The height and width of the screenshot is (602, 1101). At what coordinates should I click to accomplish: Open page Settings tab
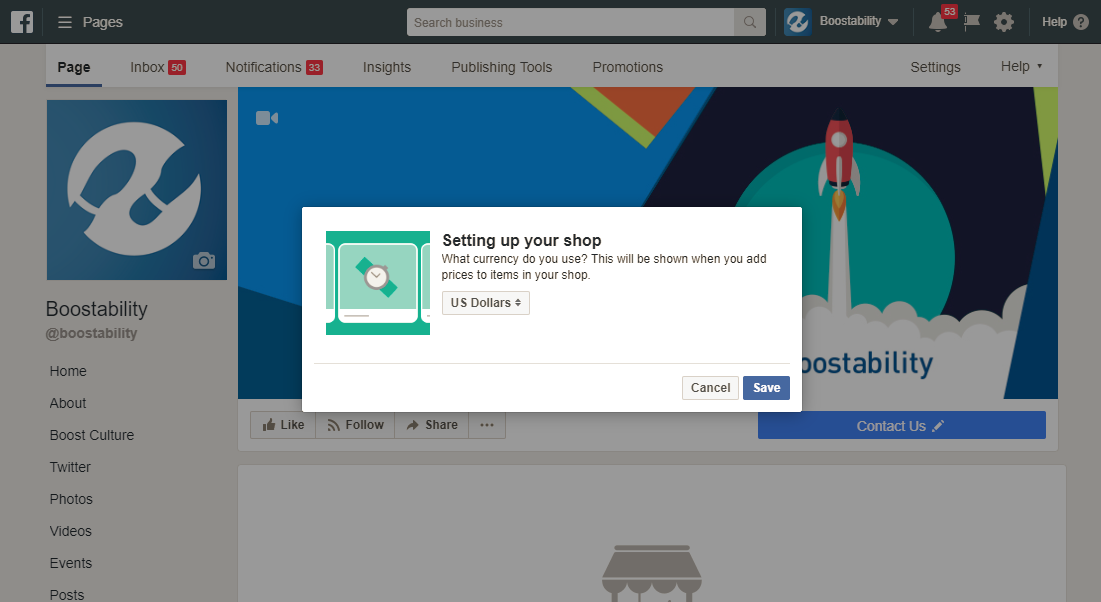935,67
